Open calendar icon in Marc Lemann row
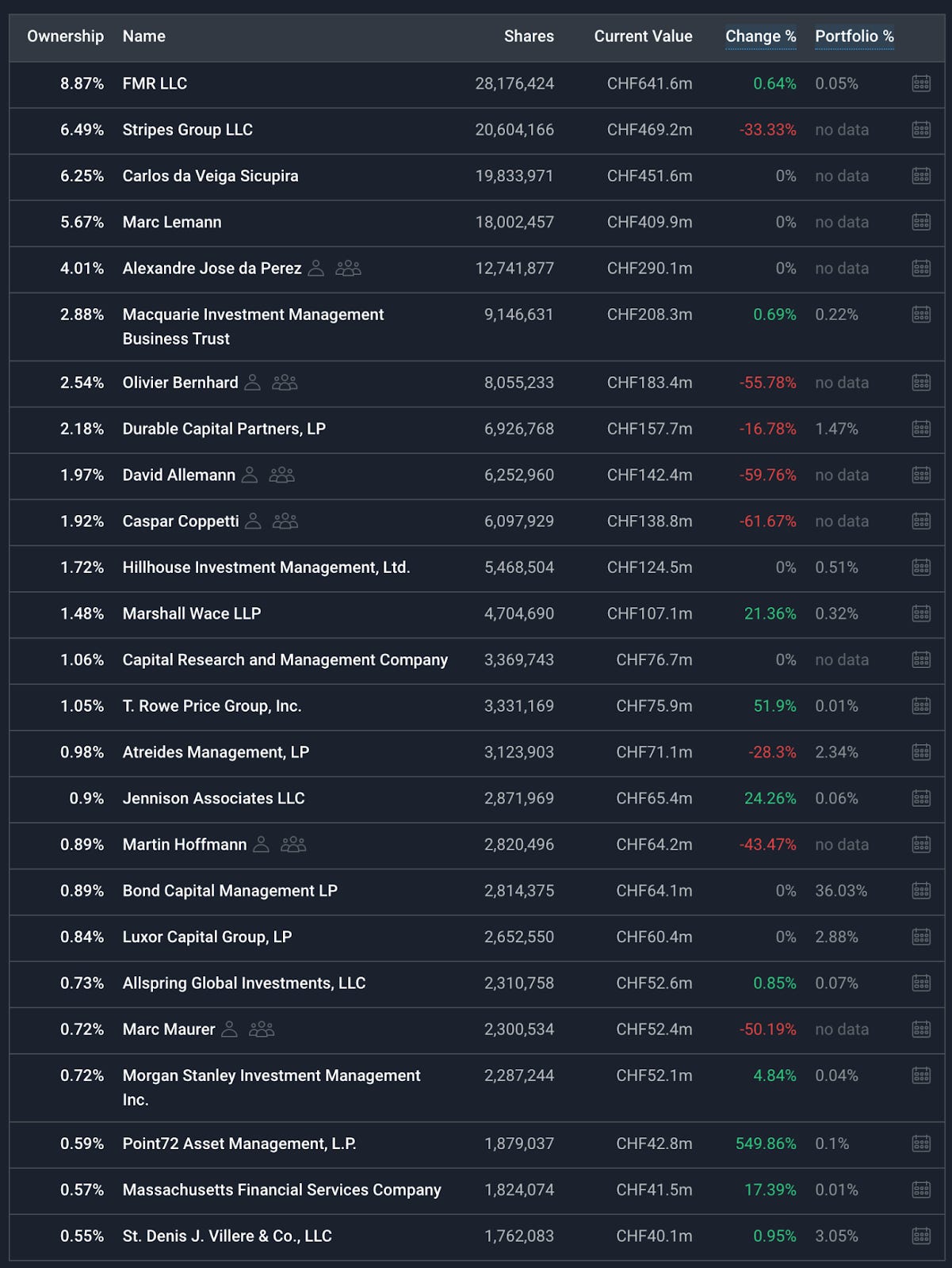The width and height of the screenshot is (952, 1268). [921, 222]
